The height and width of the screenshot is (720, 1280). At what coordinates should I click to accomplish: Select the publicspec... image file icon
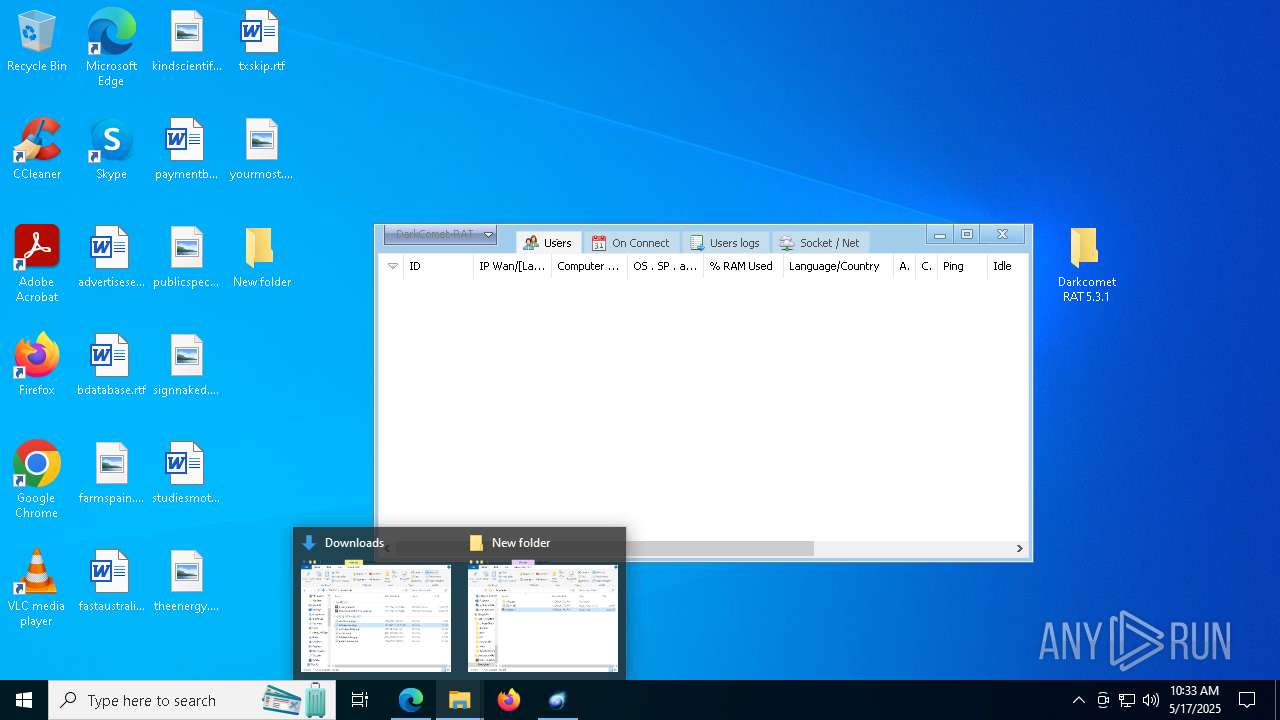(x=186, y=258)
